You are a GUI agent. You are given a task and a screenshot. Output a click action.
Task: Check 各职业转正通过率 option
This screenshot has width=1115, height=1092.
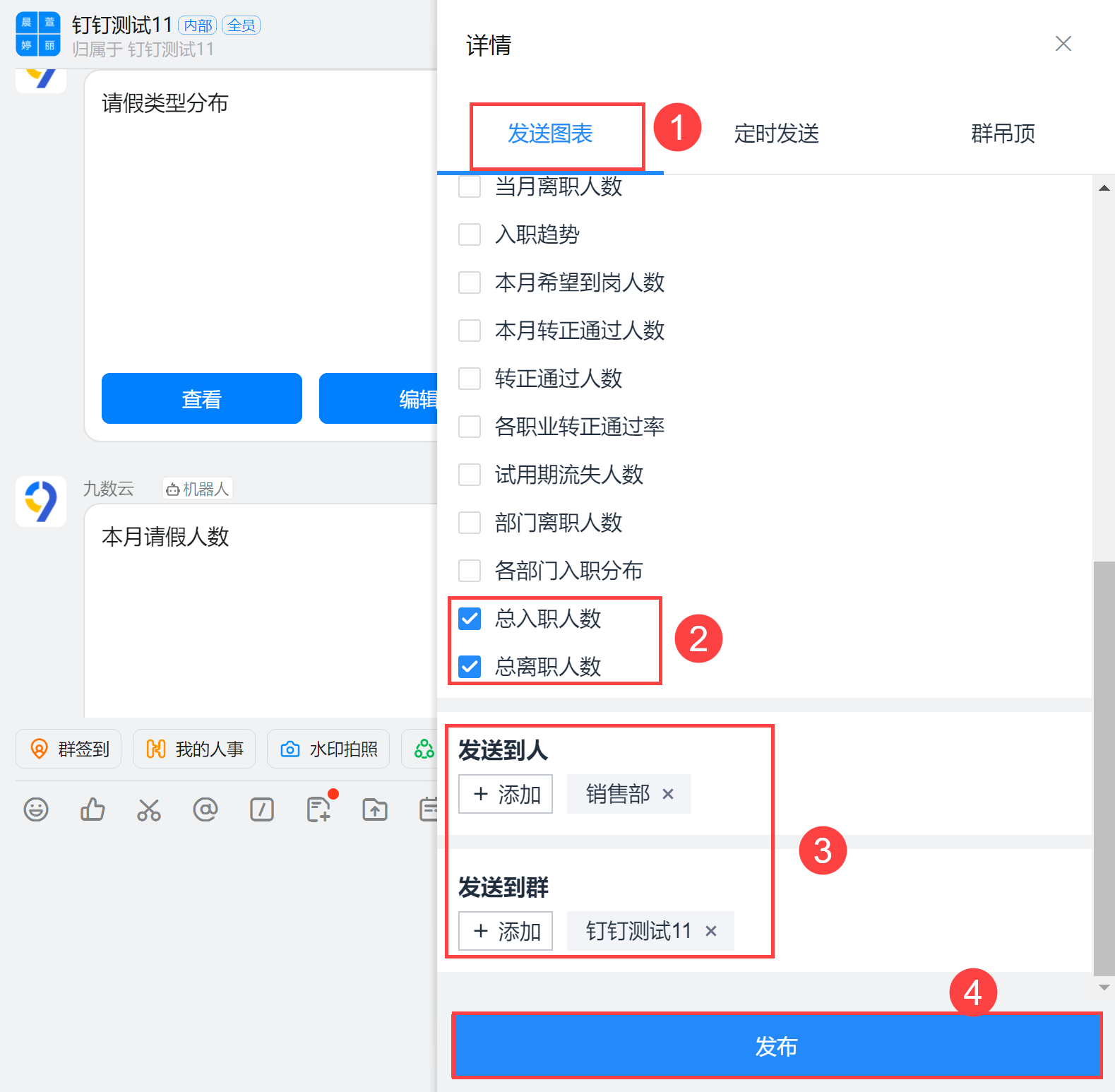click(470, 427)
